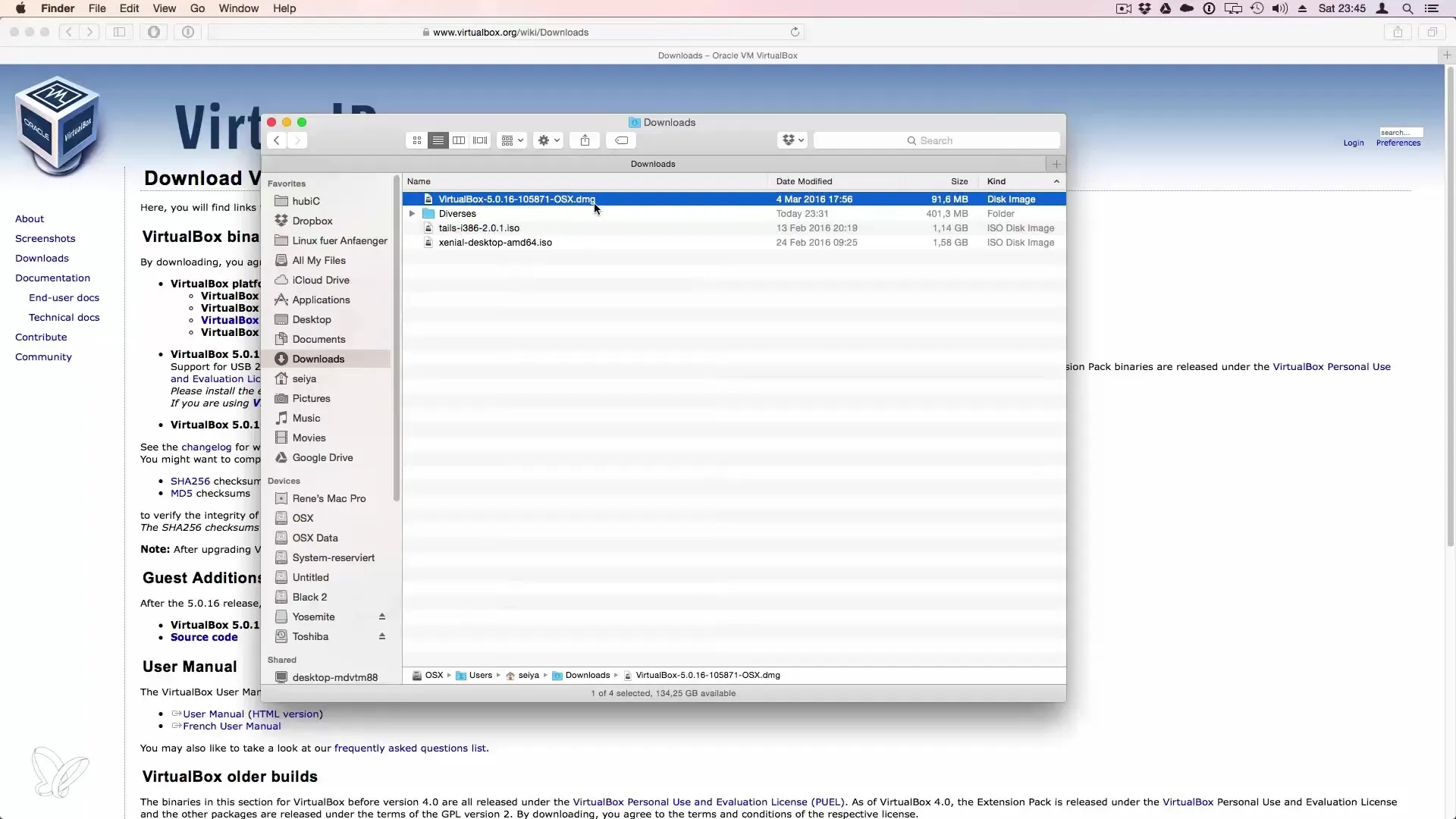This screenshot has width=1456, height=819.
Task: Open the Finder menu
Action: click(x=58, y=8)
